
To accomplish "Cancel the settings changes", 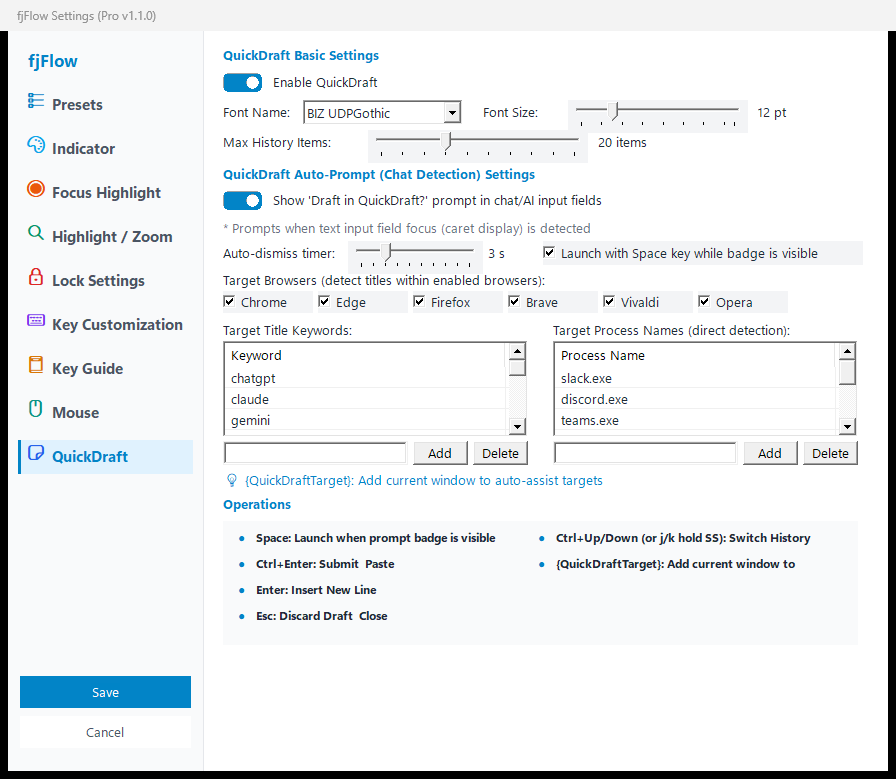I will [x=105, y=732].
